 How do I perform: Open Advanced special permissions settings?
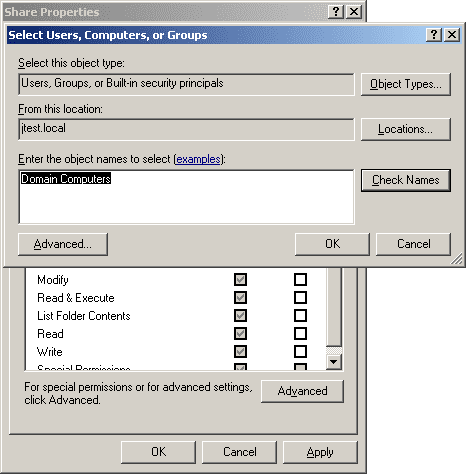(302, 391)
